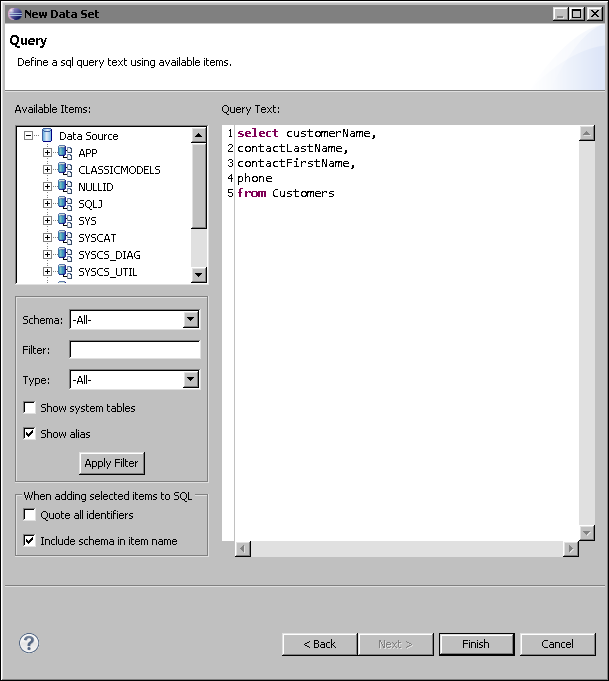Click query text scroll right arrow
Viewport: 609px width, 681px height.
[x=571, y=549]
